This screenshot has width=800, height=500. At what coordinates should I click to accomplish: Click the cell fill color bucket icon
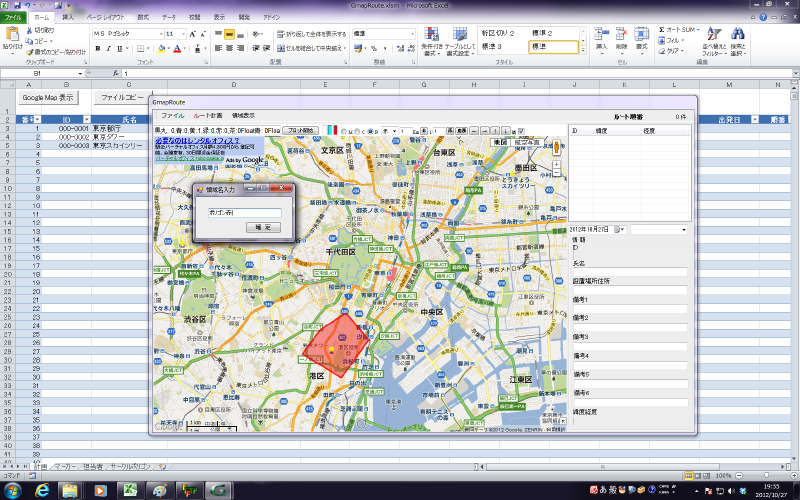pos(159,47)
